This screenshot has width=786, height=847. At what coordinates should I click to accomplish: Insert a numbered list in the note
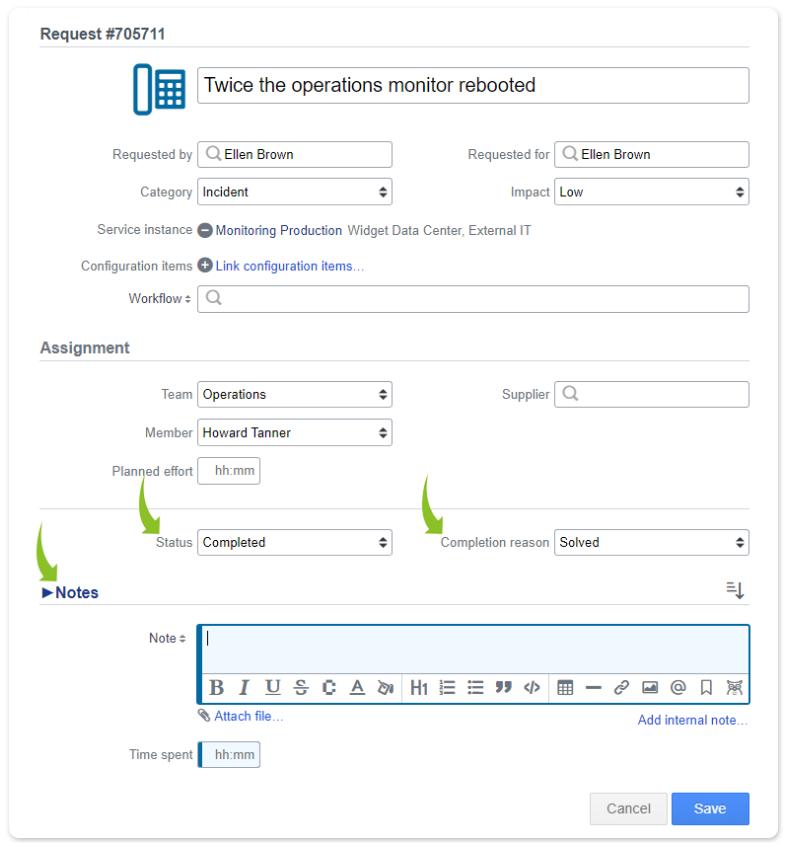click(447, 688)
